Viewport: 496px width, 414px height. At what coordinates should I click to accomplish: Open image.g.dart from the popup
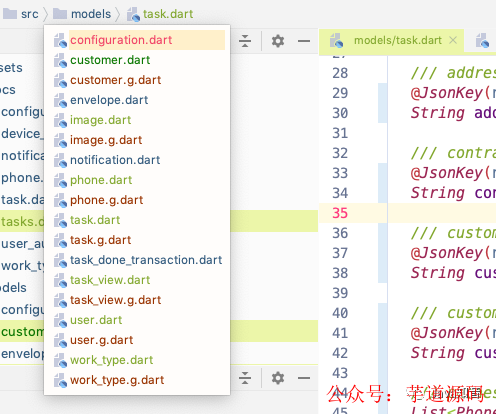point(106,140)
